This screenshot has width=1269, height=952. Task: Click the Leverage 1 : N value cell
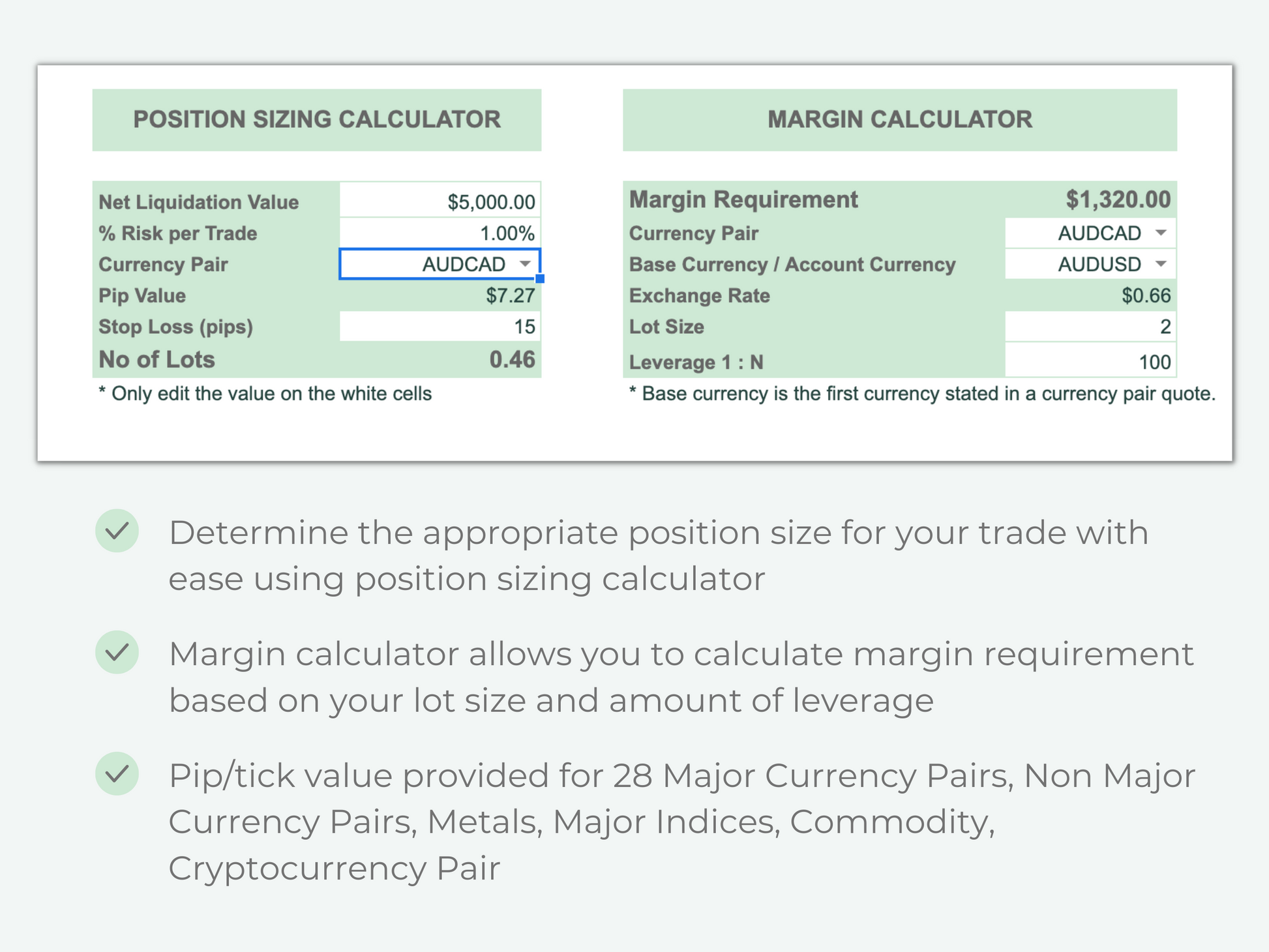[x=1090, y=362]
